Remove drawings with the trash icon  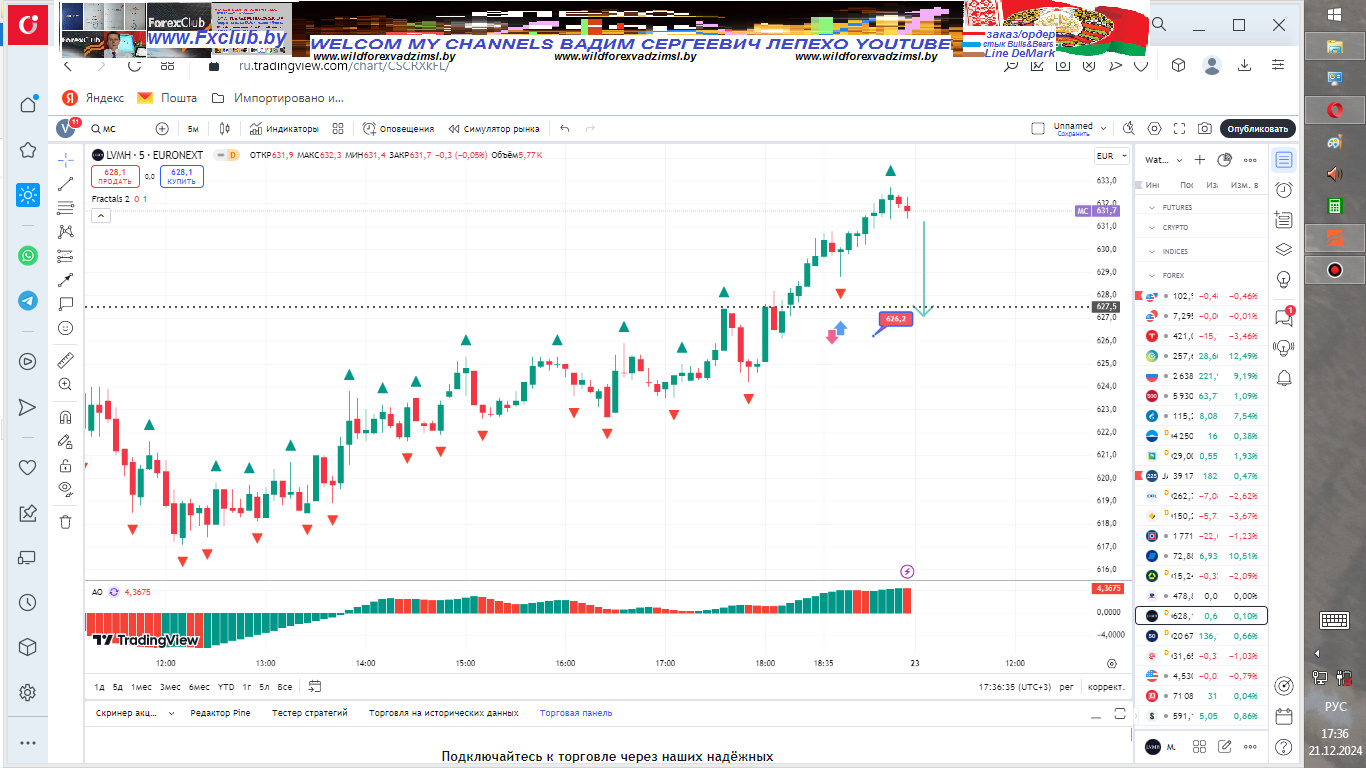(x=66, y=521)
